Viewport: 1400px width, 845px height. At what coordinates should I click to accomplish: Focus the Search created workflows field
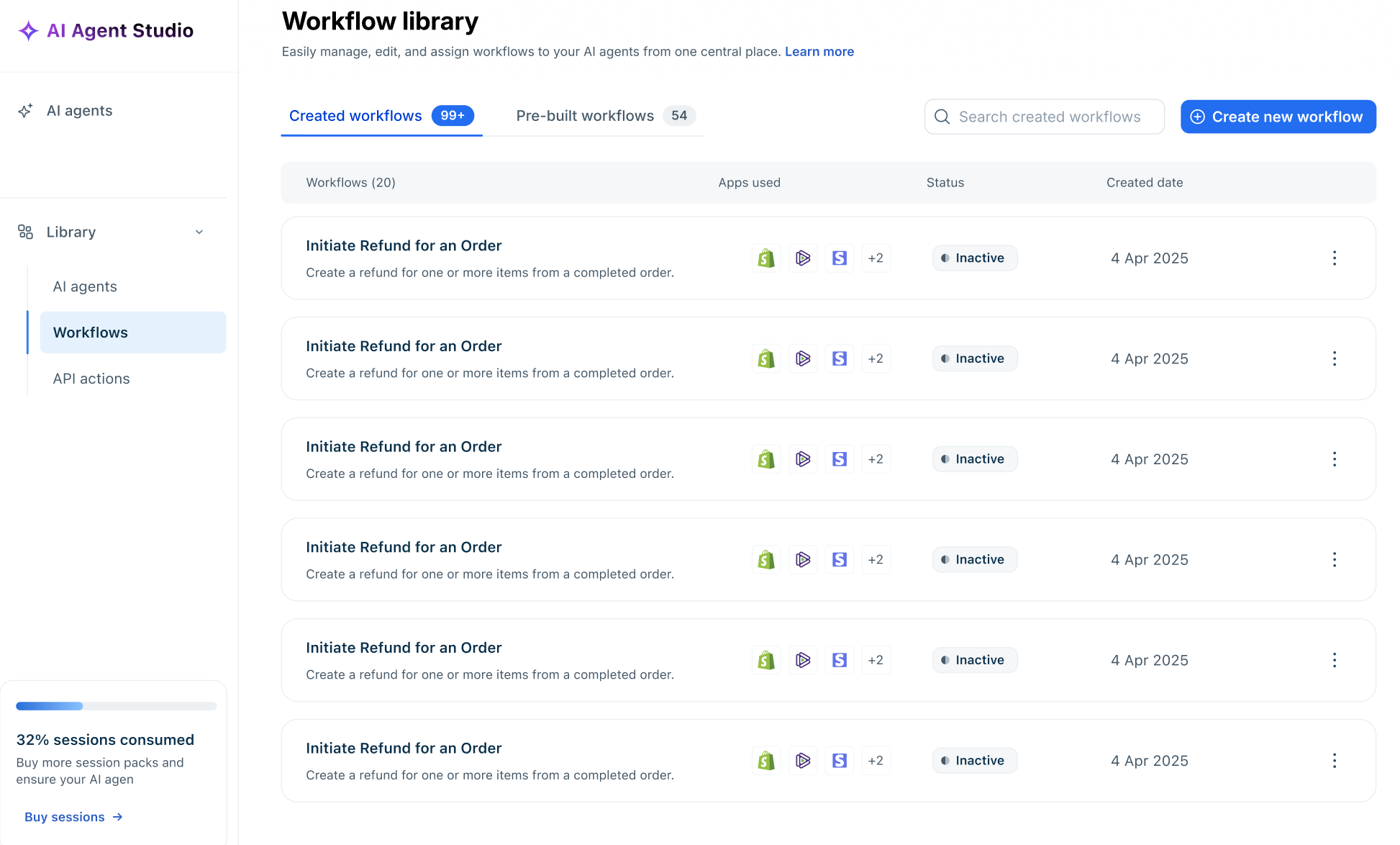tap(1050, 117)
